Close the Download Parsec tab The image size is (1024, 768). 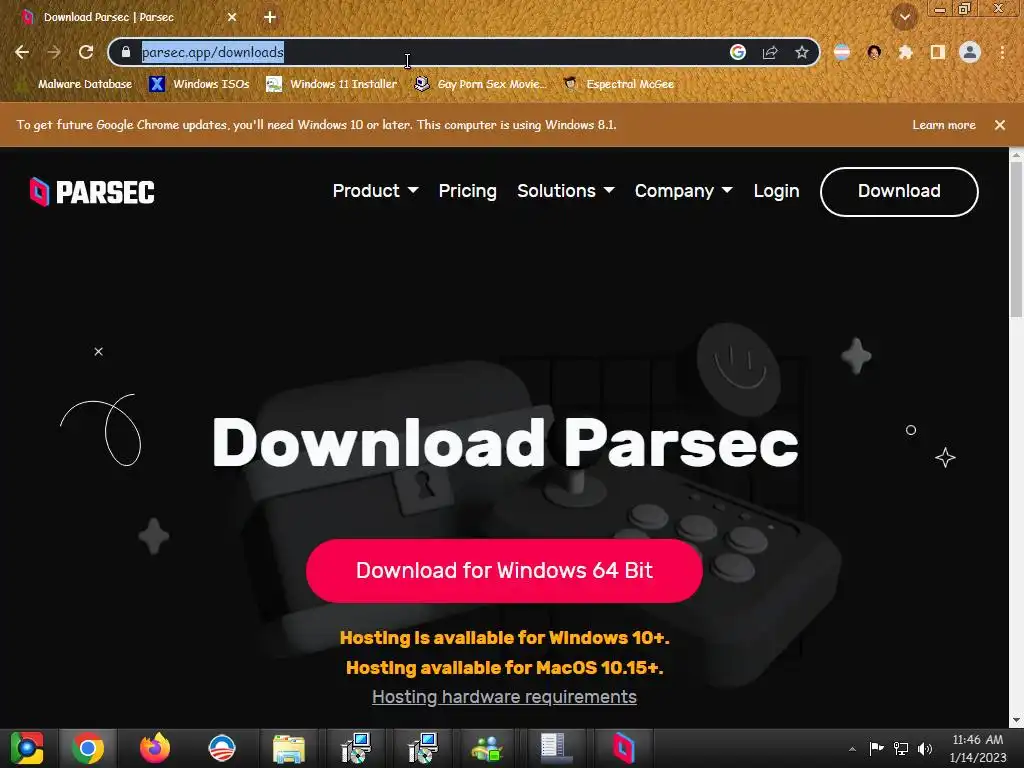click(232, 17)
